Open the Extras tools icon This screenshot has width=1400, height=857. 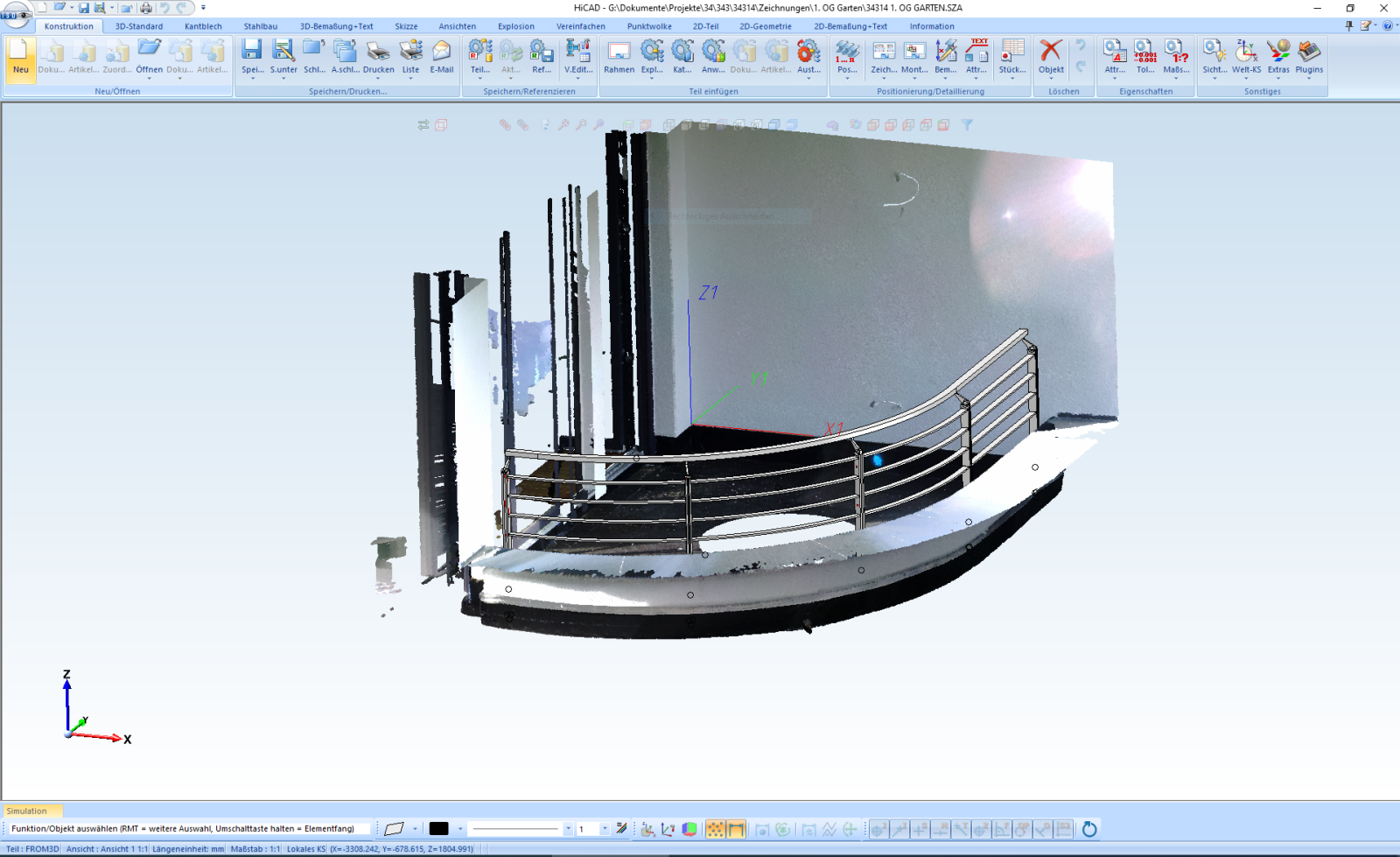coord(1278,51)
